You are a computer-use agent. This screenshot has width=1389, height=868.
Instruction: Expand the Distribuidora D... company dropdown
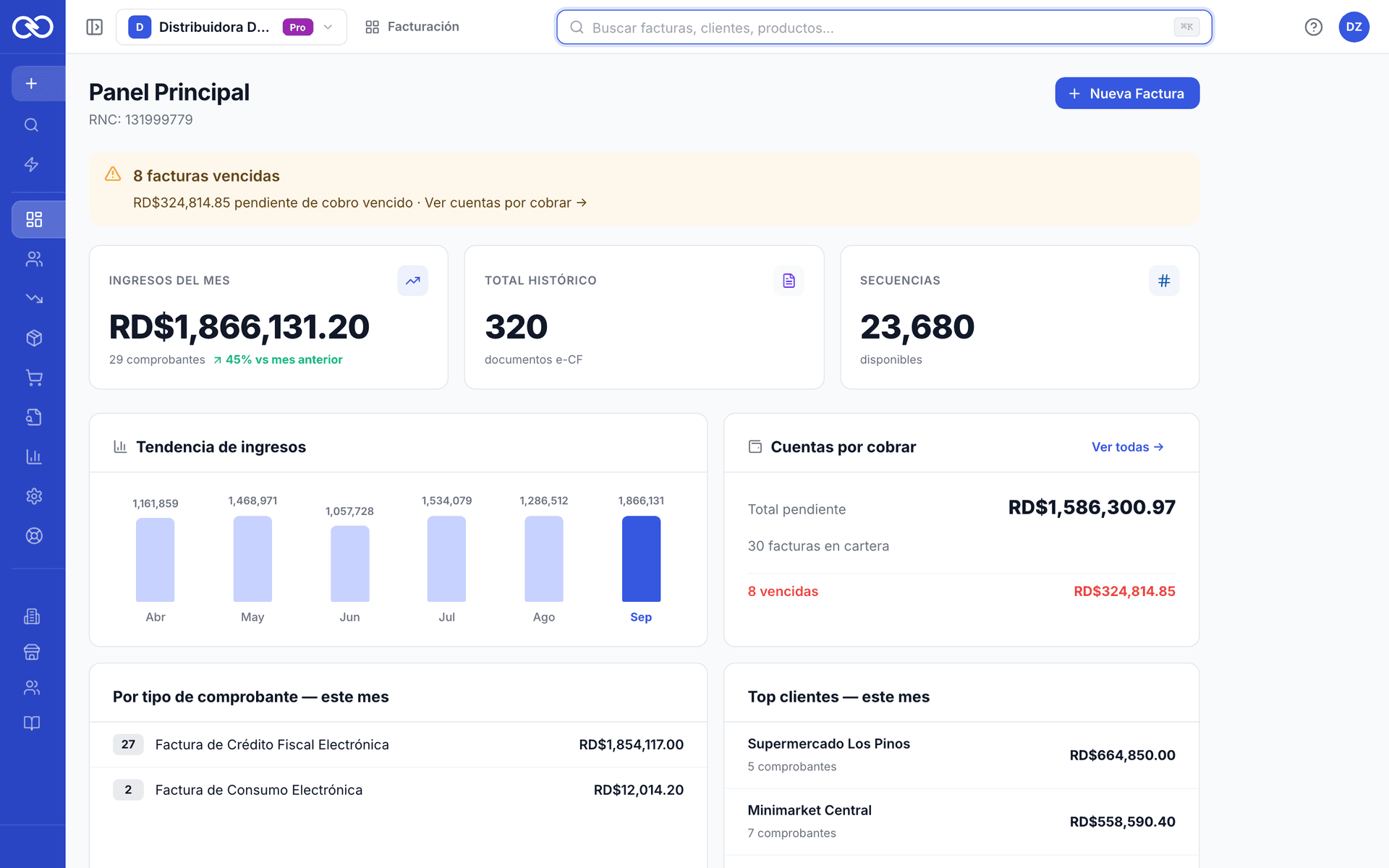231,27
